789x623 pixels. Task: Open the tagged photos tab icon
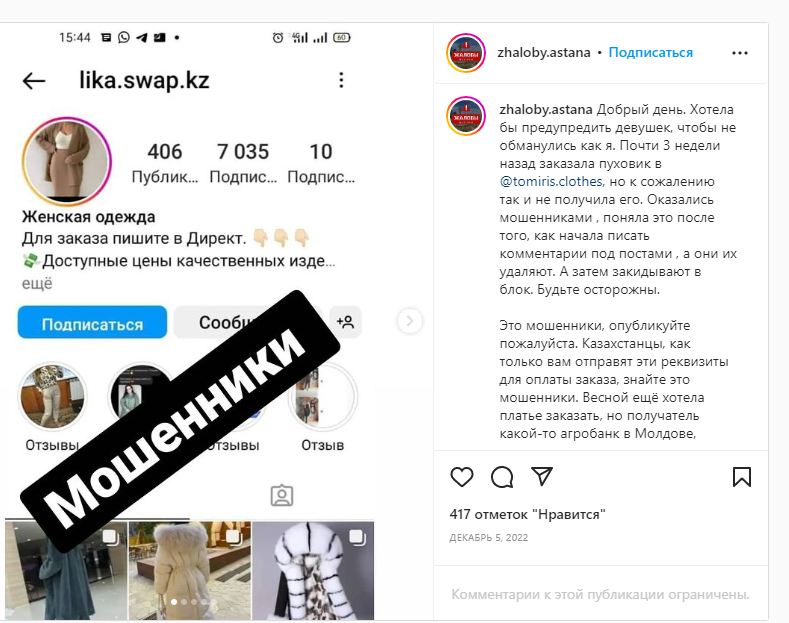tap(282, 496)
